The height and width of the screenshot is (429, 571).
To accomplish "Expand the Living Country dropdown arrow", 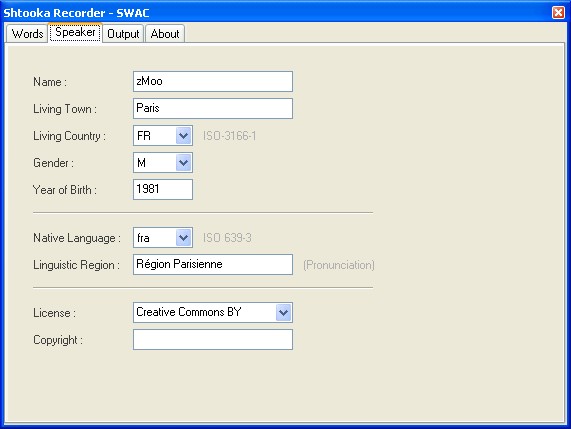I will point(184,136).
